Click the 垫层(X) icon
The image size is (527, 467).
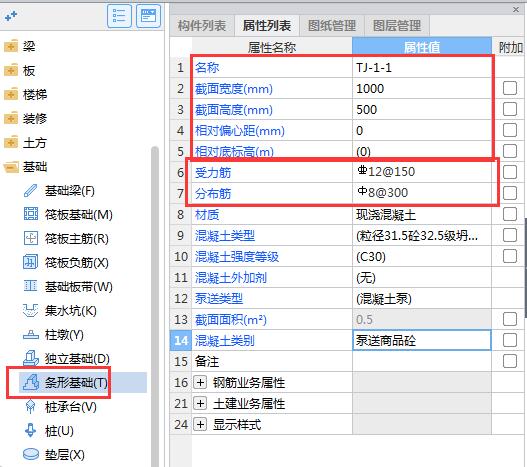coord(31,455)
